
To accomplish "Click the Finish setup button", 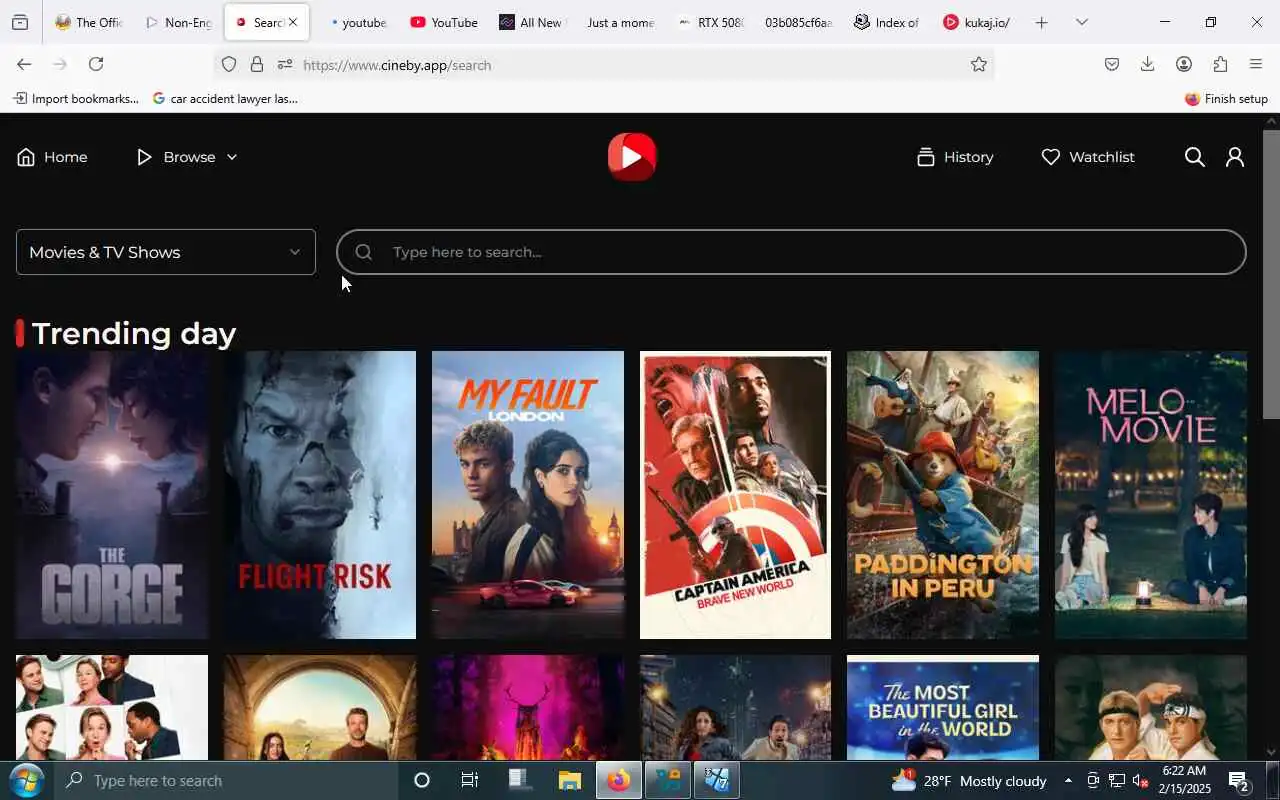I will click(x=1226, y=99).
